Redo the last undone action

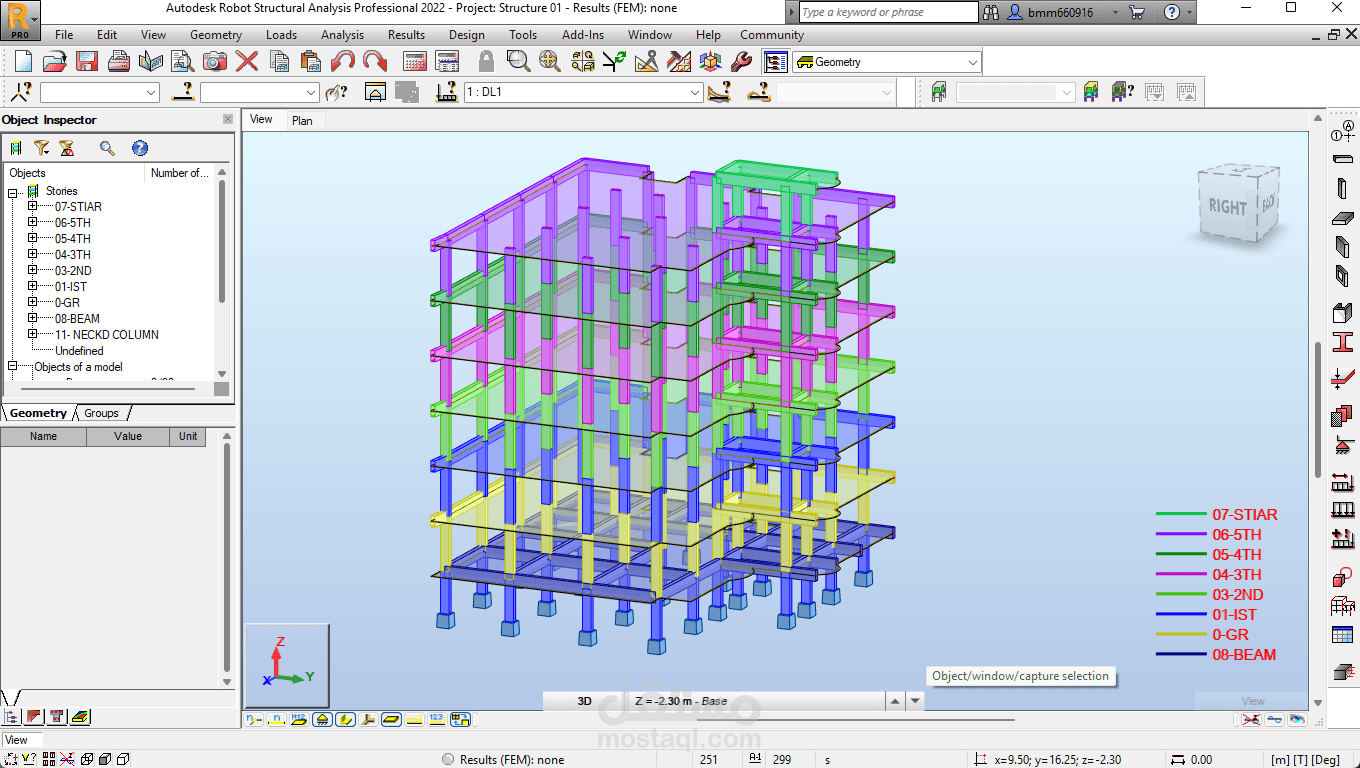(375, 62)
